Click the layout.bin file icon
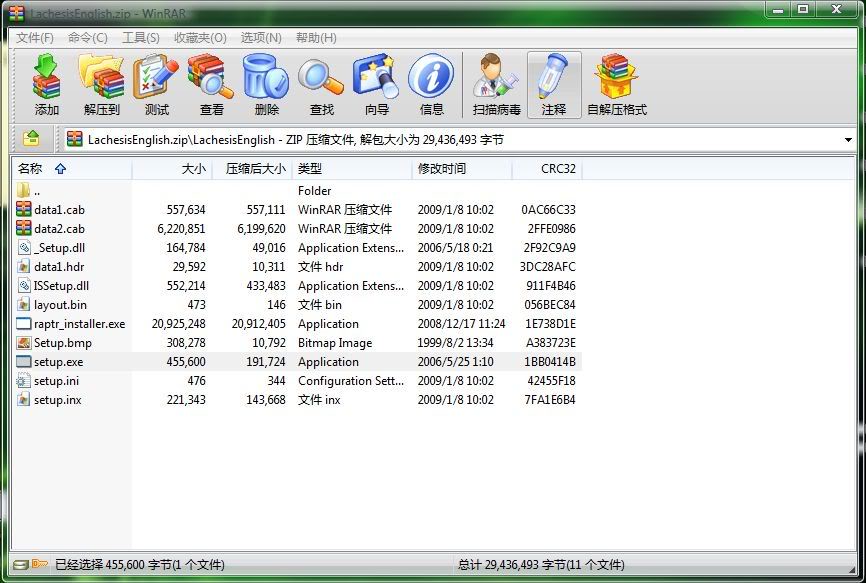Screen dimensions: 866x583 coord(24,304)
